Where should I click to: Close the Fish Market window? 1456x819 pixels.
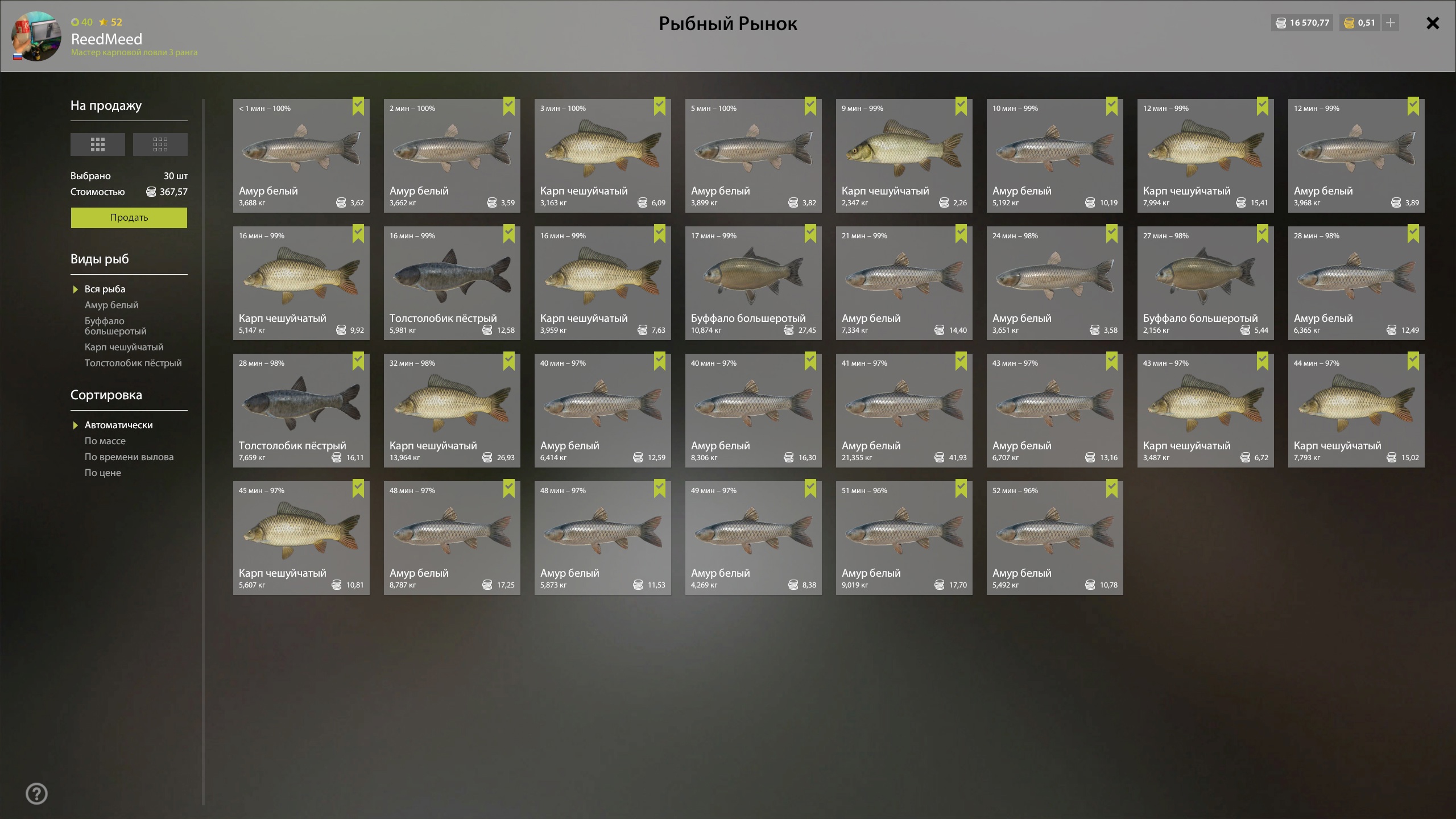[1433, 23]
